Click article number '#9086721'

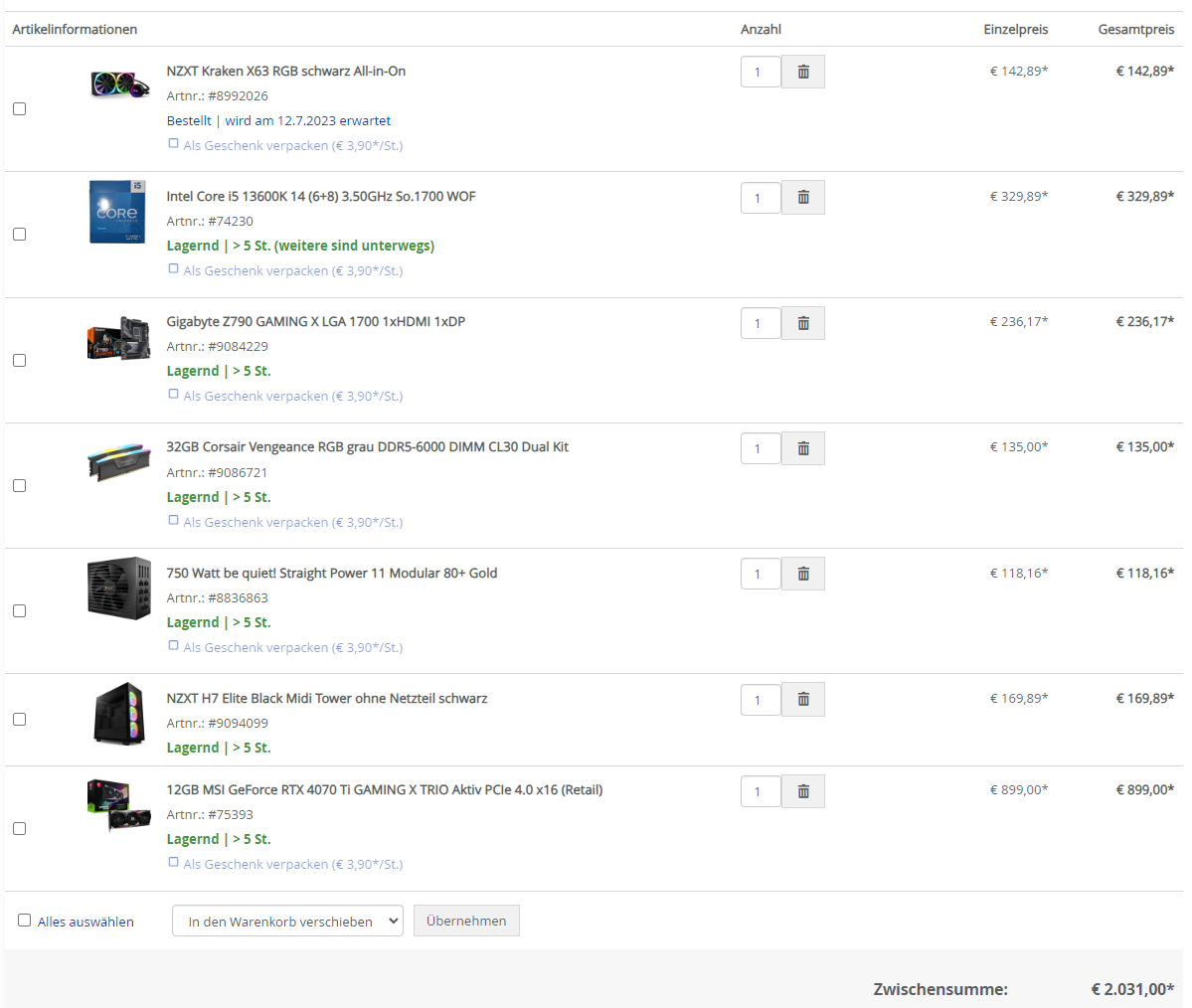[x=238, y=472]
